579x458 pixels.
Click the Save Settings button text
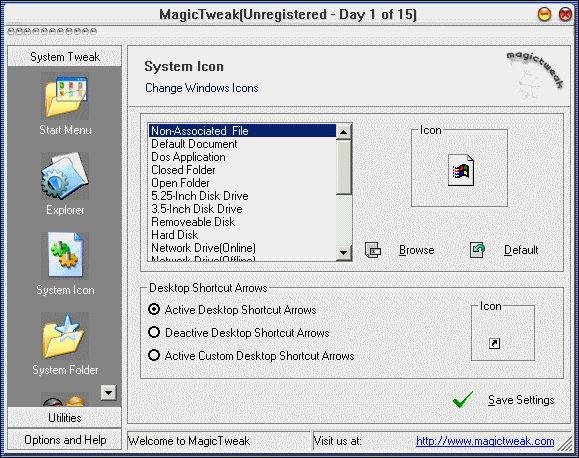click(x=521, y=400)
